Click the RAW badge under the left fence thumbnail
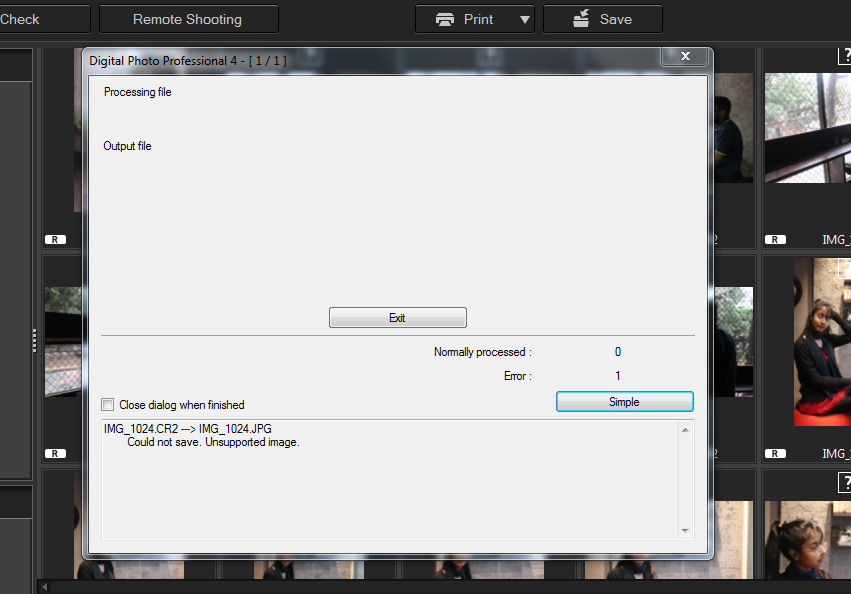 point(55,453)
